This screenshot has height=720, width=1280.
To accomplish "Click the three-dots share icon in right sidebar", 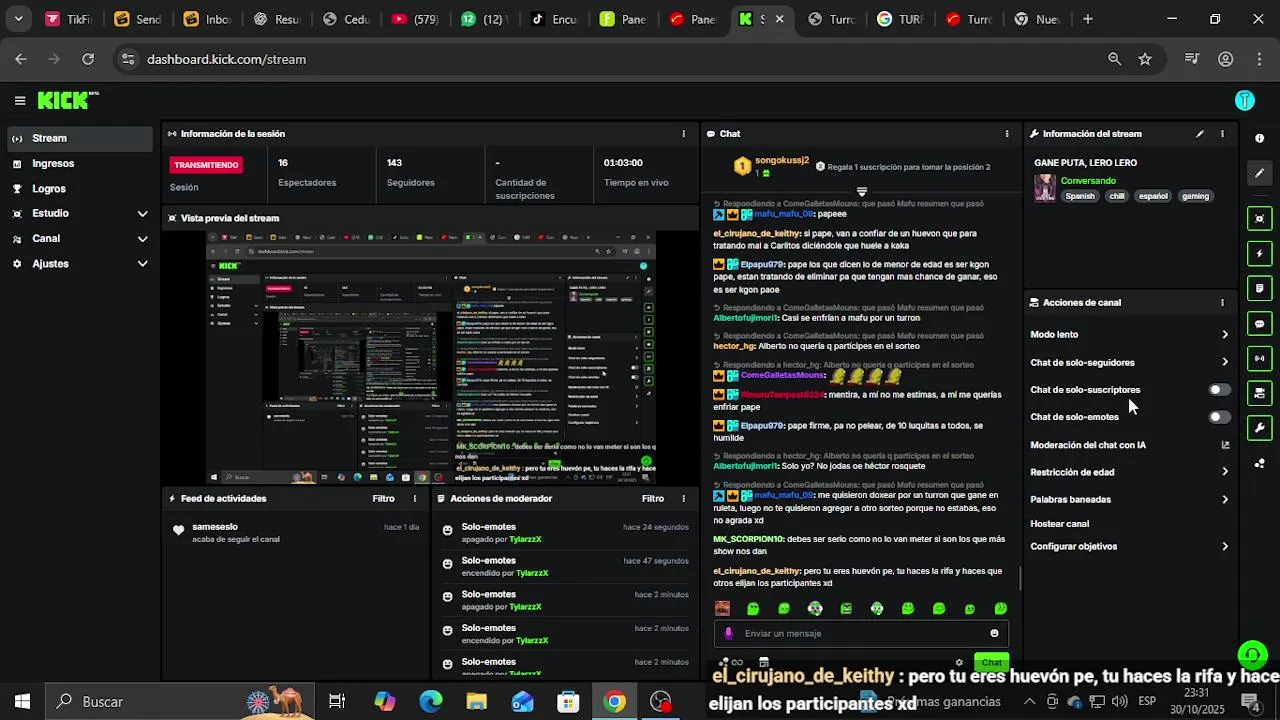I will [1259, 463].
